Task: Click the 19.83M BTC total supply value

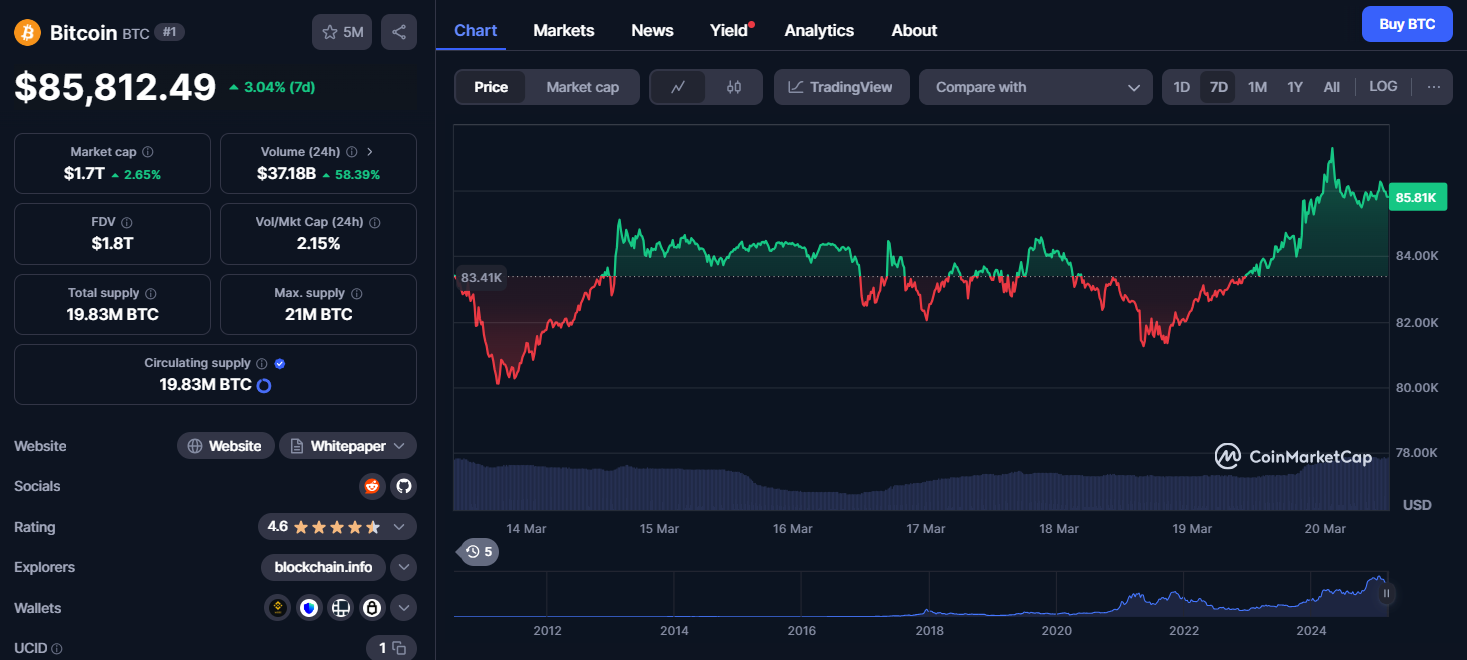Action: click(112, 314)
